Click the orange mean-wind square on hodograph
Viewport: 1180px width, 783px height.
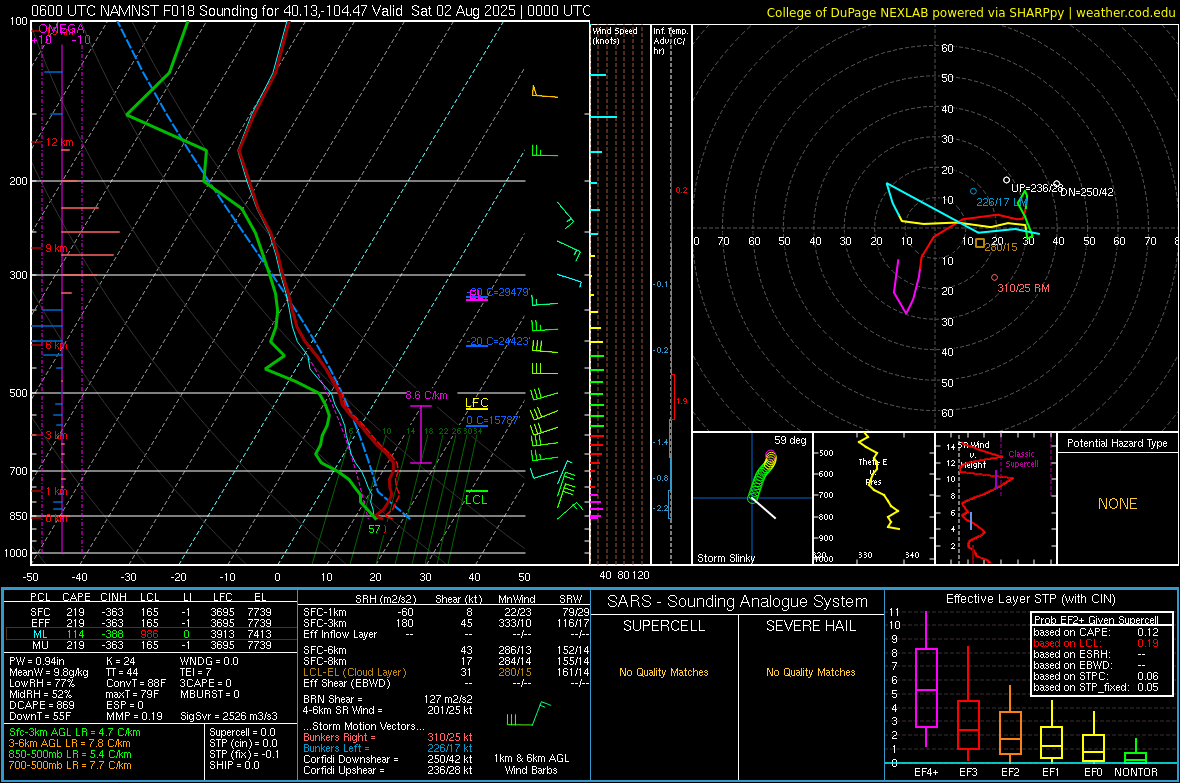[980, 243]
